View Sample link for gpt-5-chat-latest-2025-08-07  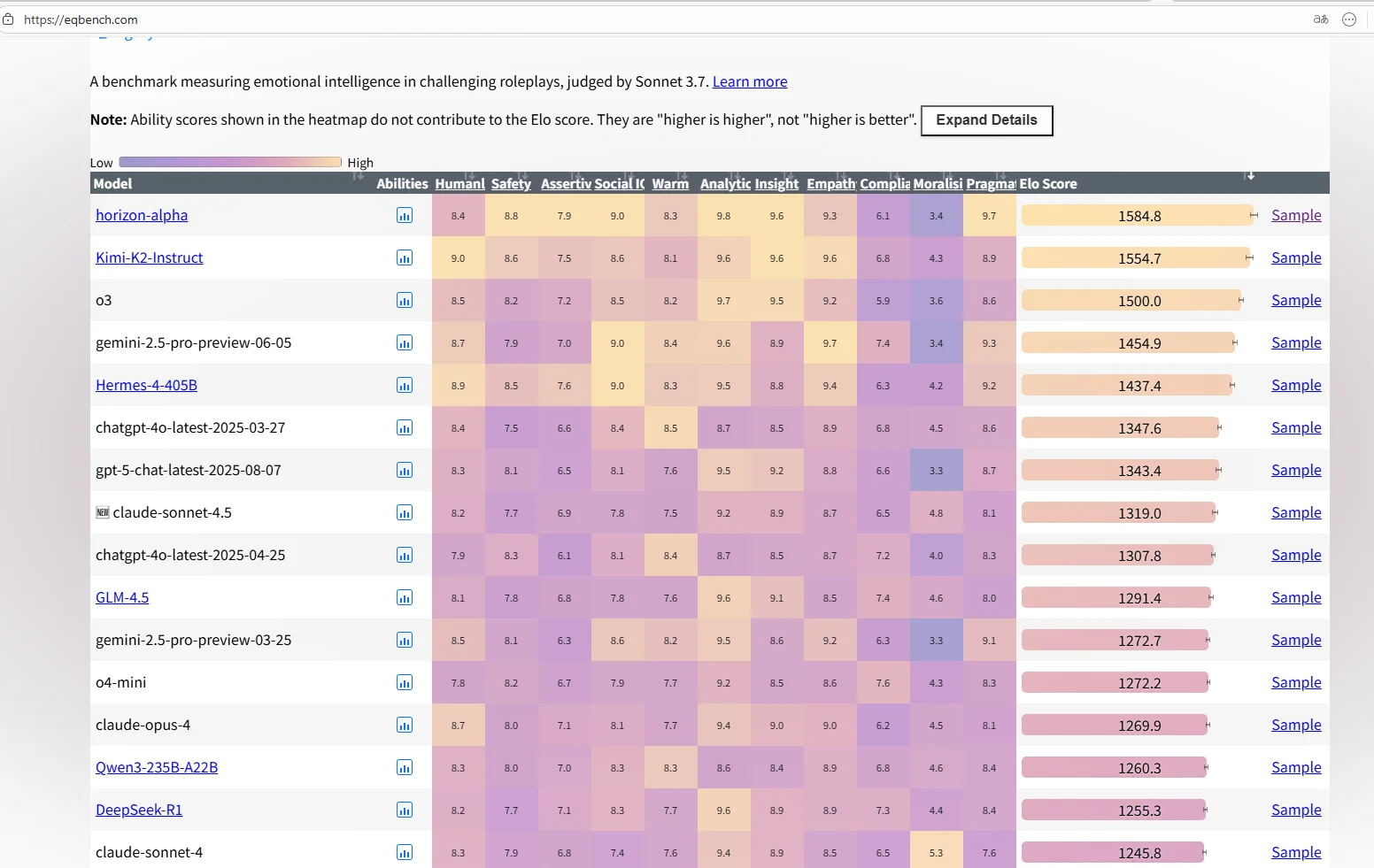(1296, 470)
